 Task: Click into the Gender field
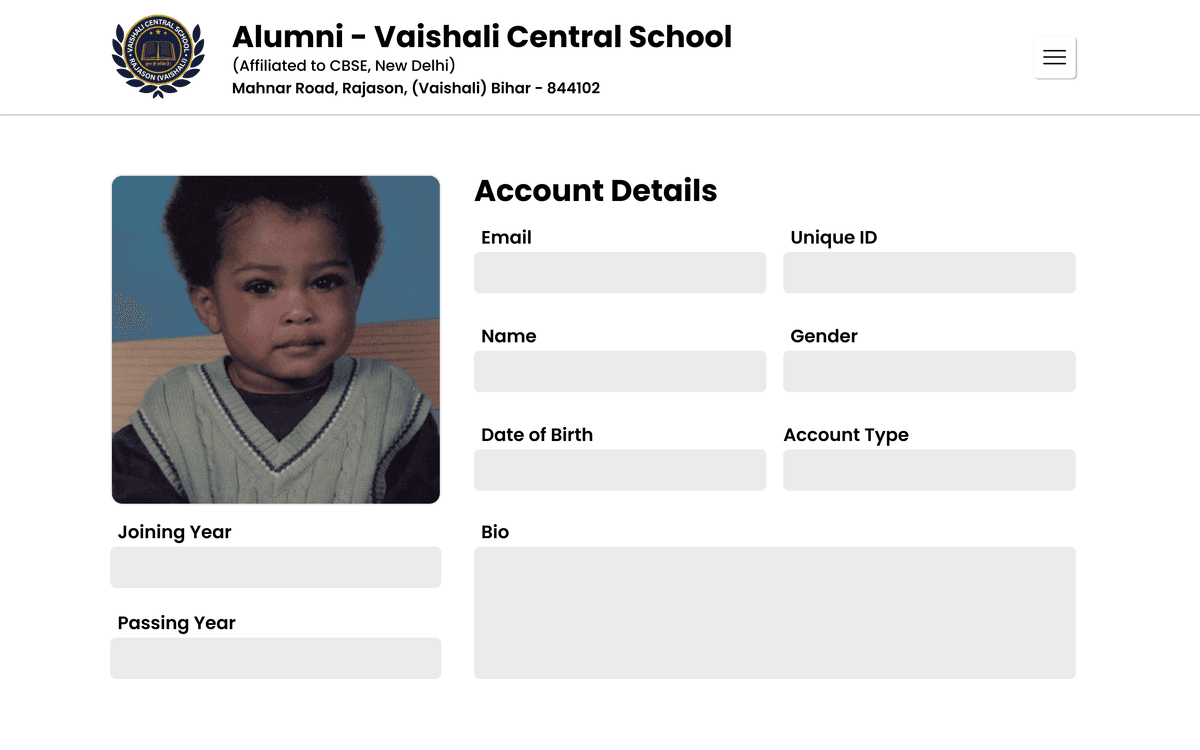pyautogui.click(x=929, y=372)
